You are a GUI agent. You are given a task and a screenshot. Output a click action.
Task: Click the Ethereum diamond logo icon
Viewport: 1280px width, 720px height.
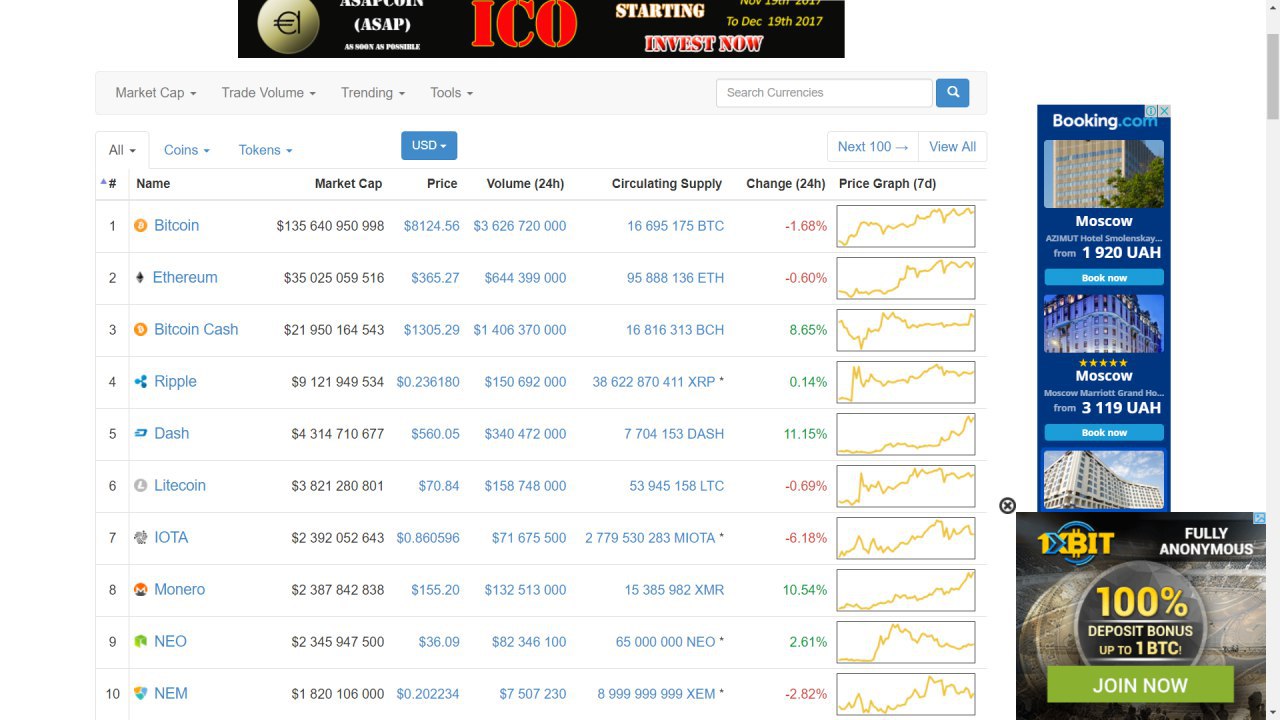(x=139, y=278)
